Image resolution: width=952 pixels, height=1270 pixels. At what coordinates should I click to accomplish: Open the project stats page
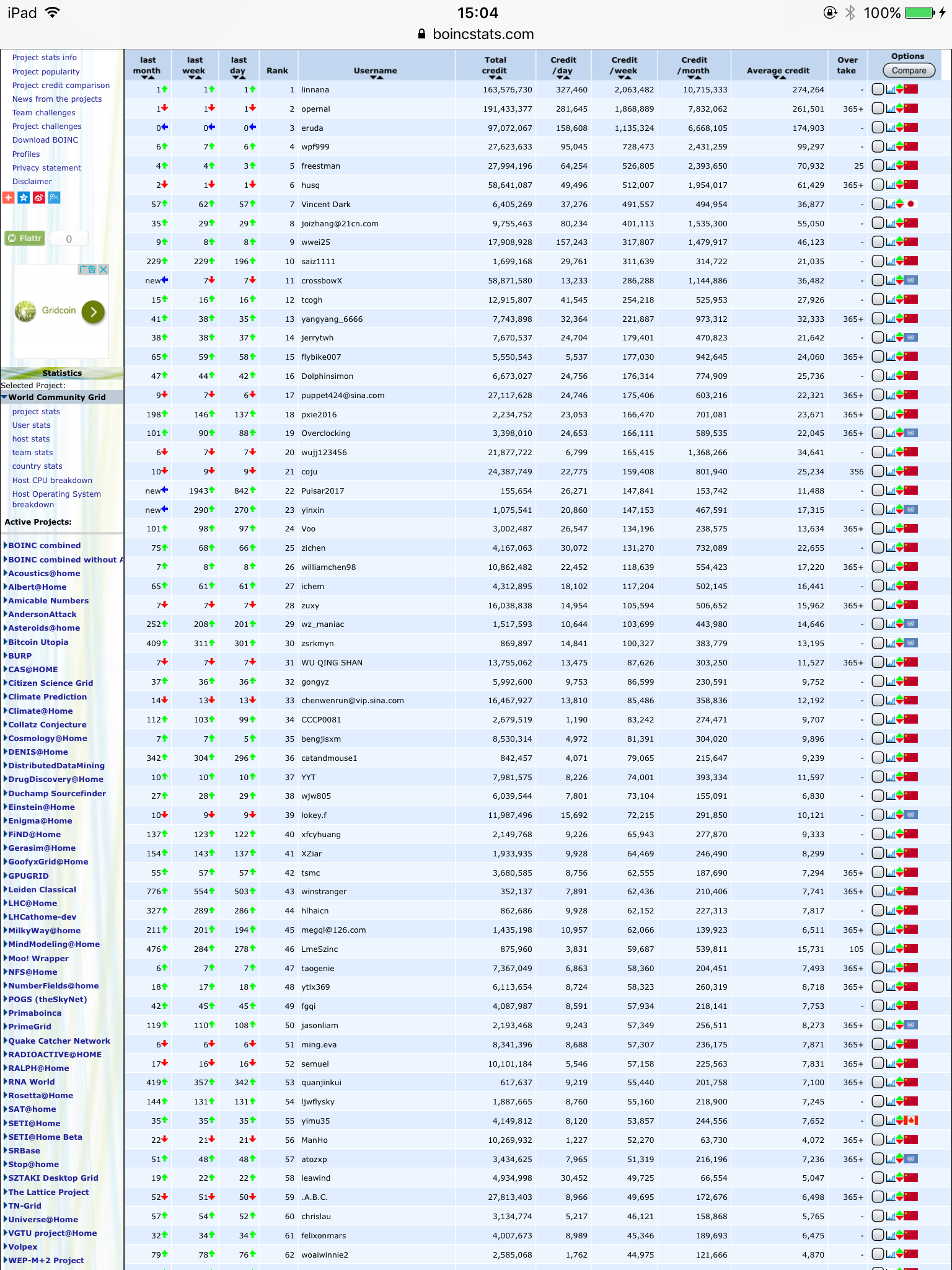tap(36, 412)
